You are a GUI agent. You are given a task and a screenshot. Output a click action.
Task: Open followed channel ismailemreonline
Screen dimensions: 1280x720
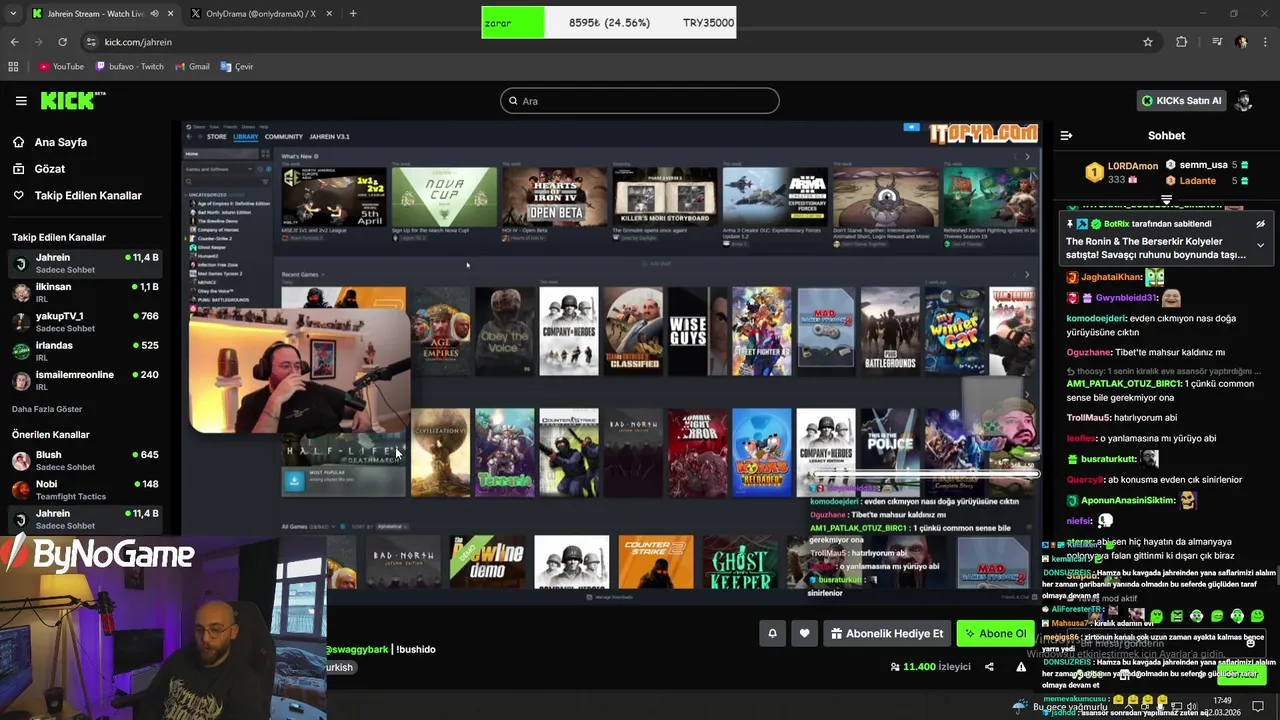[85, 381]
